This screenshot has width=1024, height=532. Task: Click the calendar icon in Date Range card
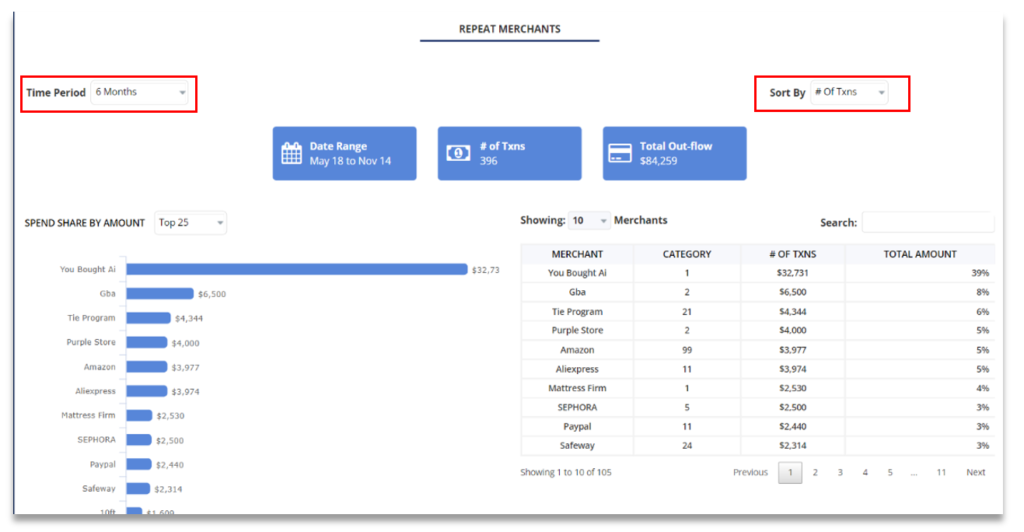point(292,154)
